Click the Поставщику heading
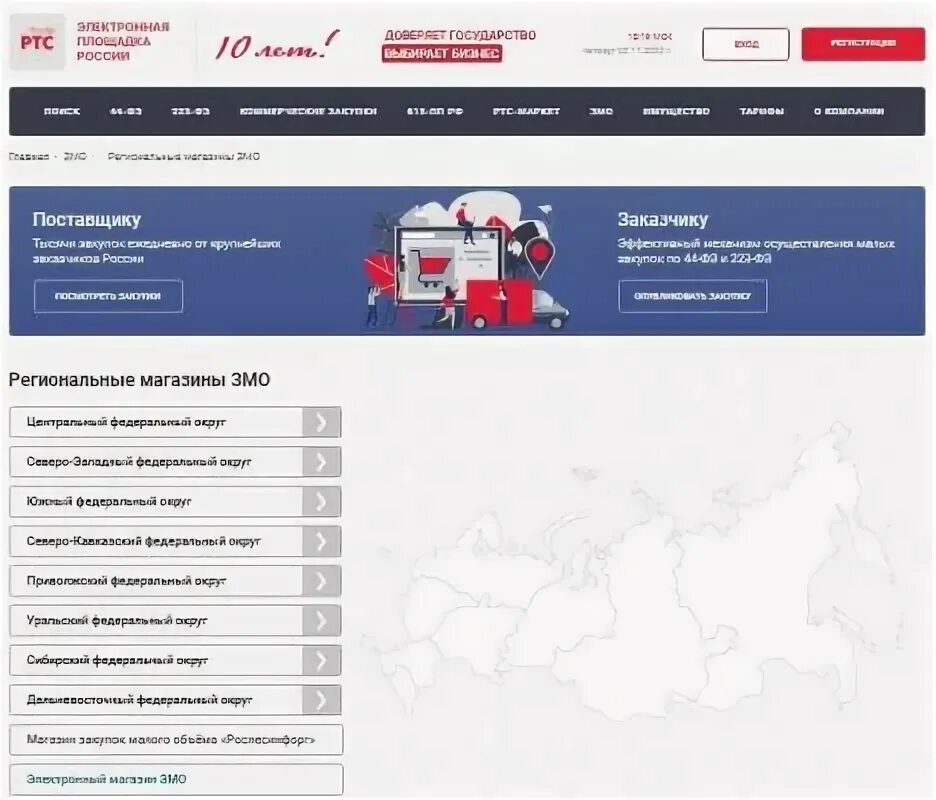The width and height of the screenshot is (936, 800). [x=87, y=220]
